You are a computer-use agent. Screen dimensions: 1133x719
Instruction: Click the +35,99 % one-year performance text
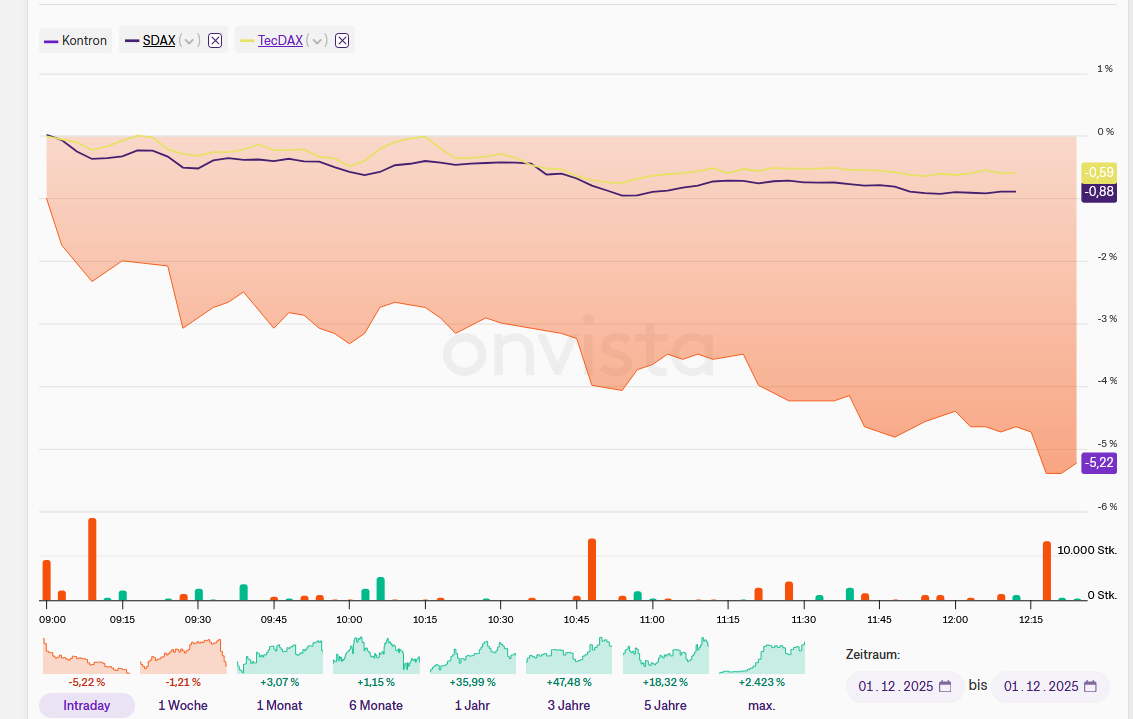473,682
